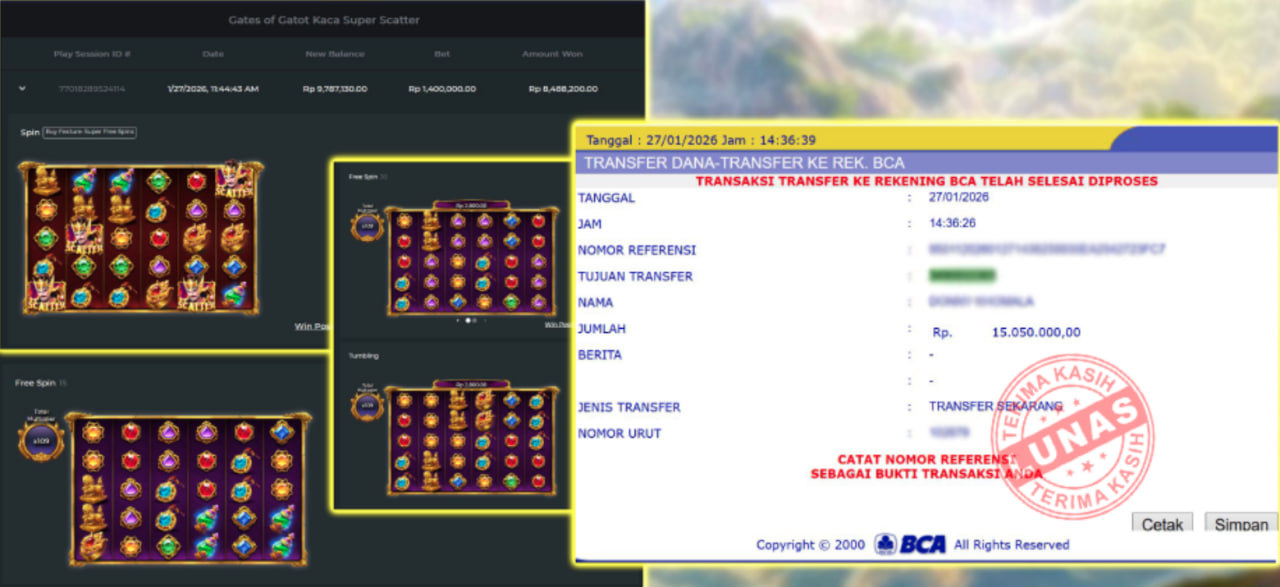Open the Spin slot grid with Scatter symbols
This screenshot has height=587, width=1280.
click(x=141, y=238)
